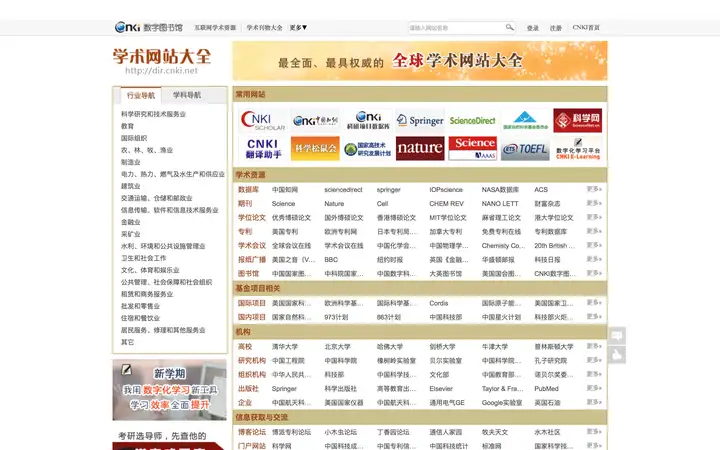Open the CNKI E-Learning logo tile

(578, 148)
